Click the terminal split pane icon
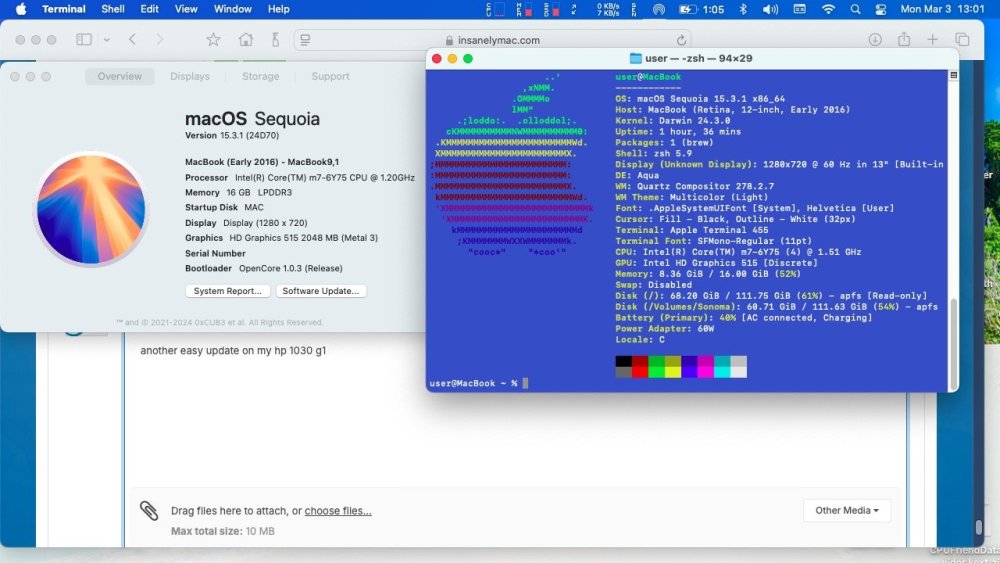This screenshot has width=1000, height=563. pyautogui.click(x=953, y=75)
